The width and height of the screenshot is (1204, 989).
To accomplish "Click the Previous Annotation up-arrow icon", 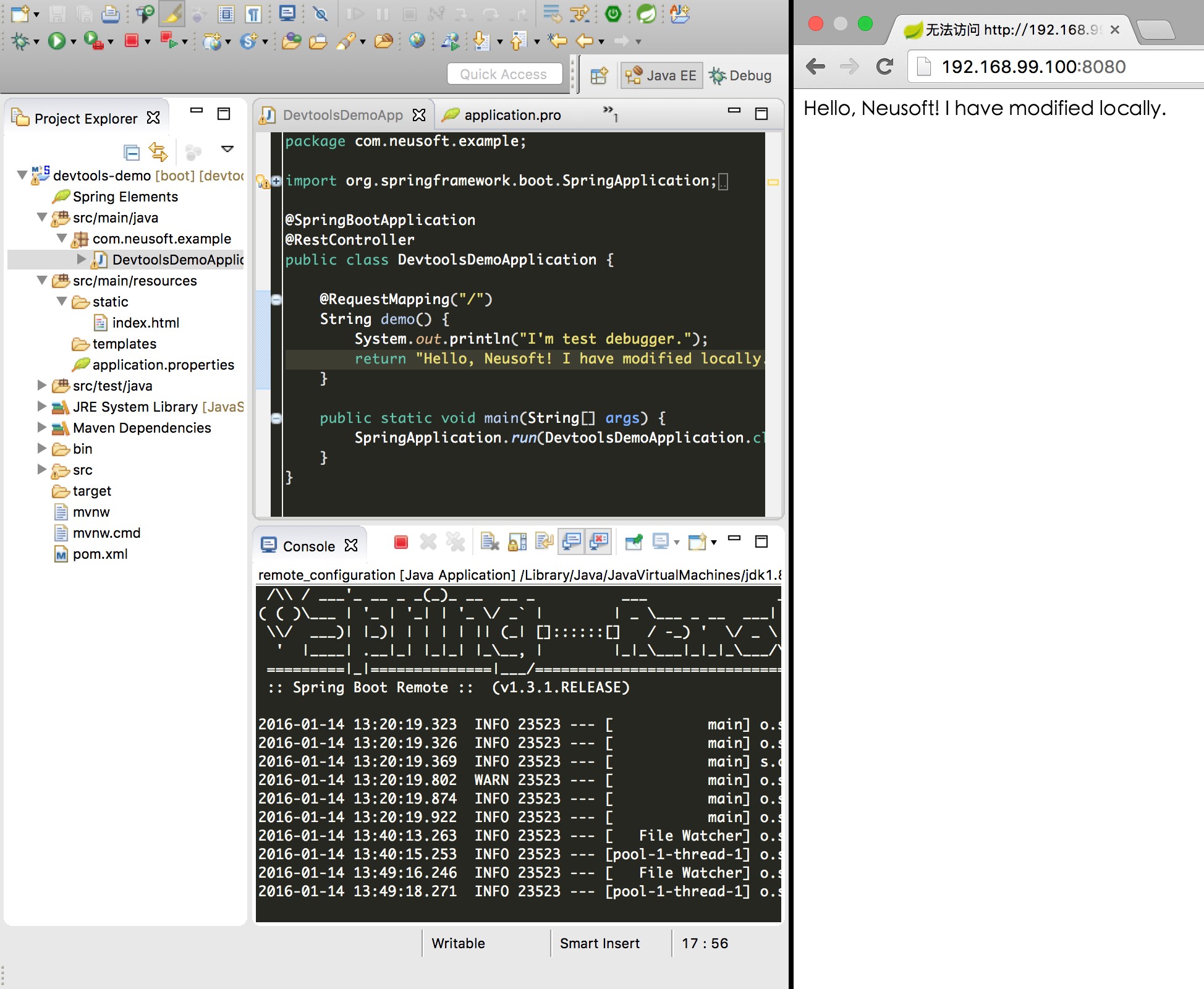I will click(x=518, y=41).
